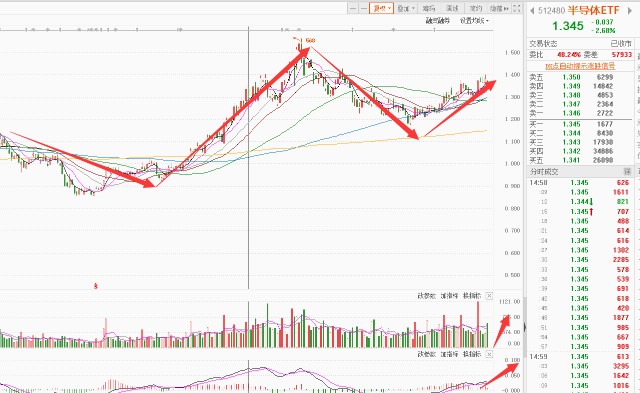The width and height of the screenshot is (640, 393).
Task: Switch to 简约 simplified view
Action: (476, 8)
